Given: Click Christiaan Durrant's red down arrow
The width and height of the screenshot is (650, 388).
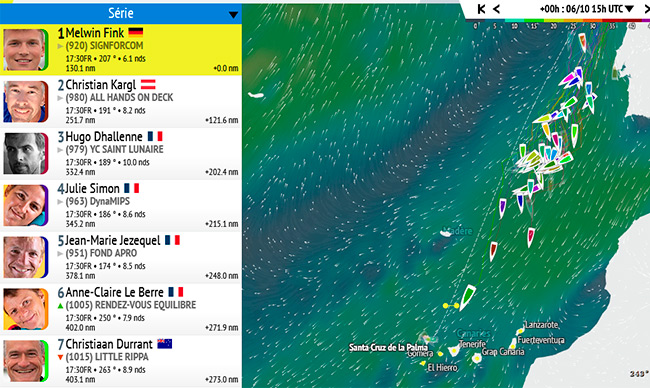Looking at the screenshot, I should 60,357.
